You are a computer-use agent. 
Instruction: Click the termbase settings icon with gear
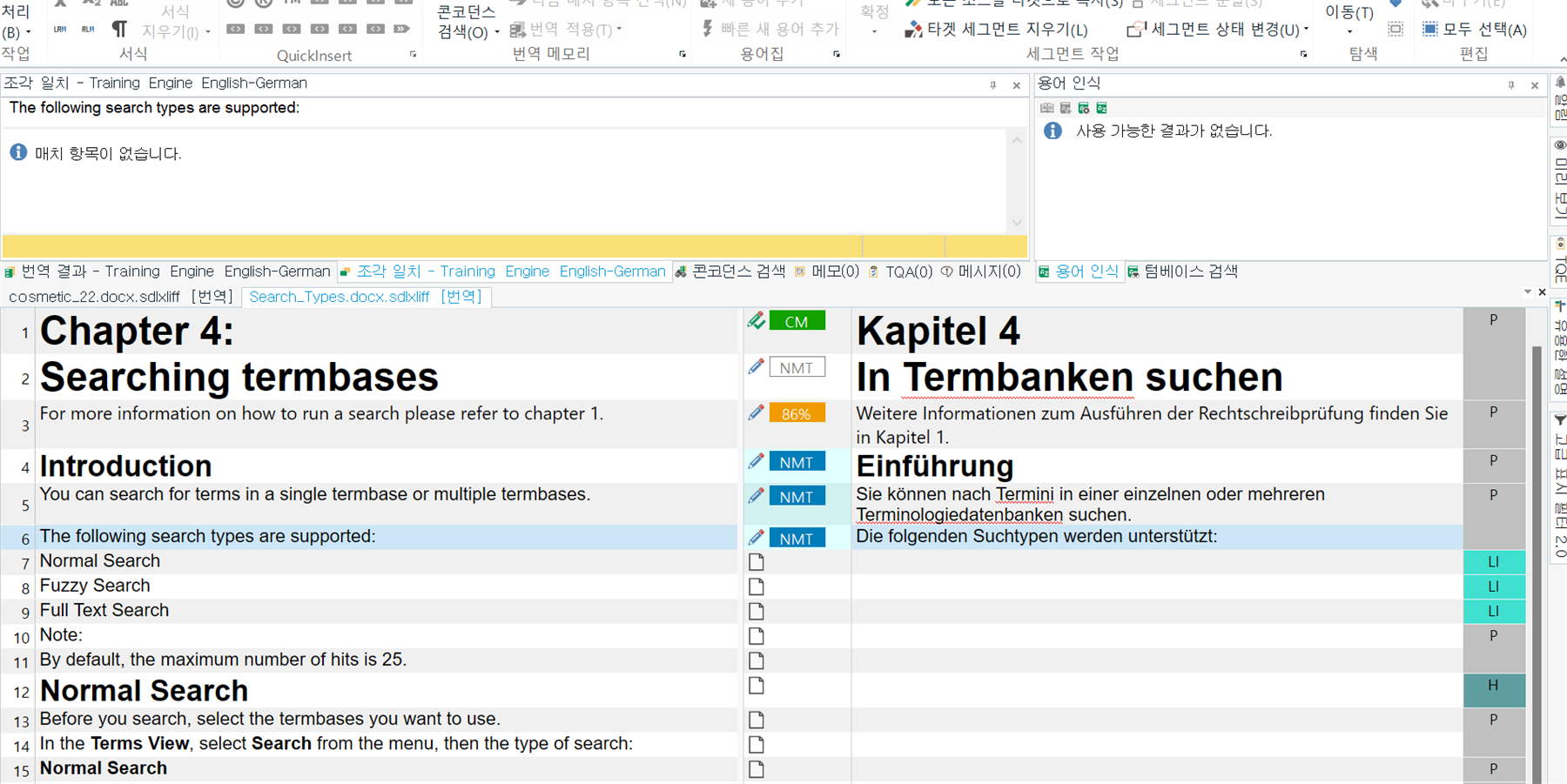tap(1083, 108)
